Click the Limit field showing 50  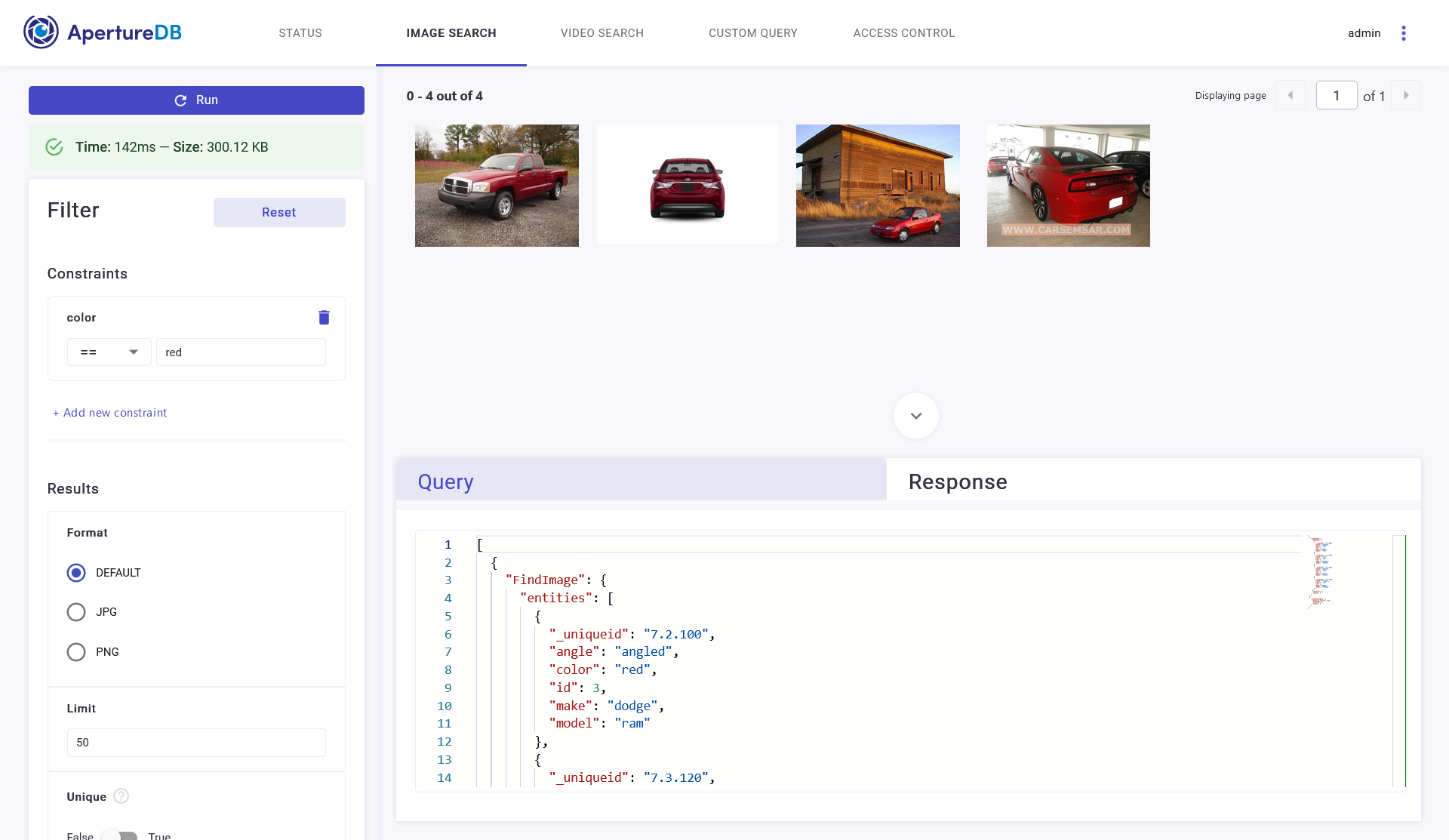click(x=196, y=743)
